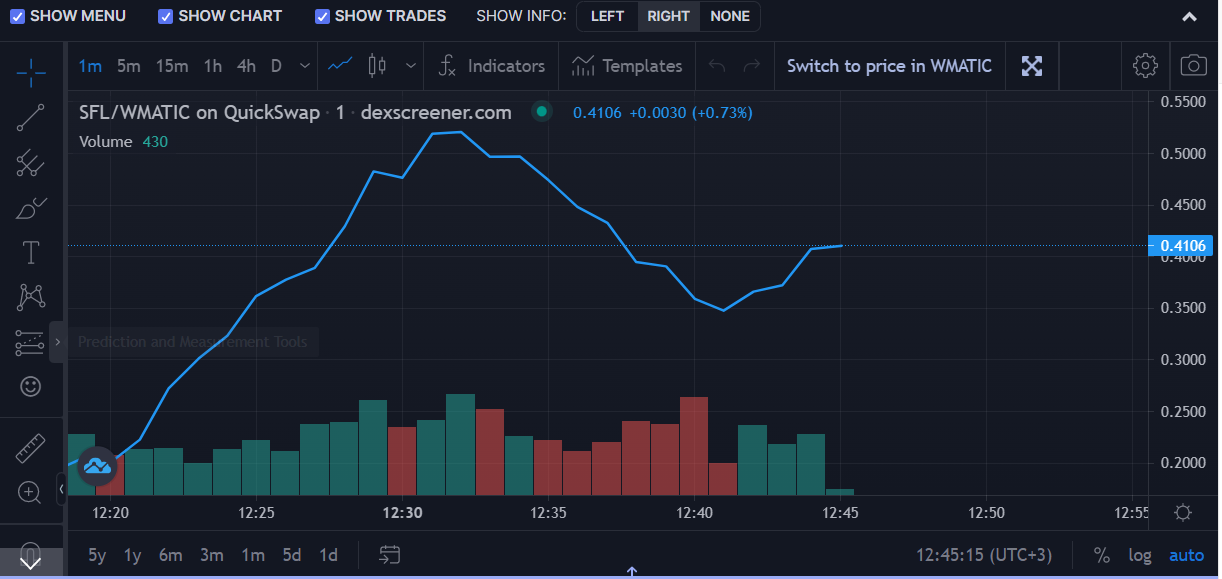Screen dimensions: 1222x579
Task: Set date range to 3m
Action: 211,555
